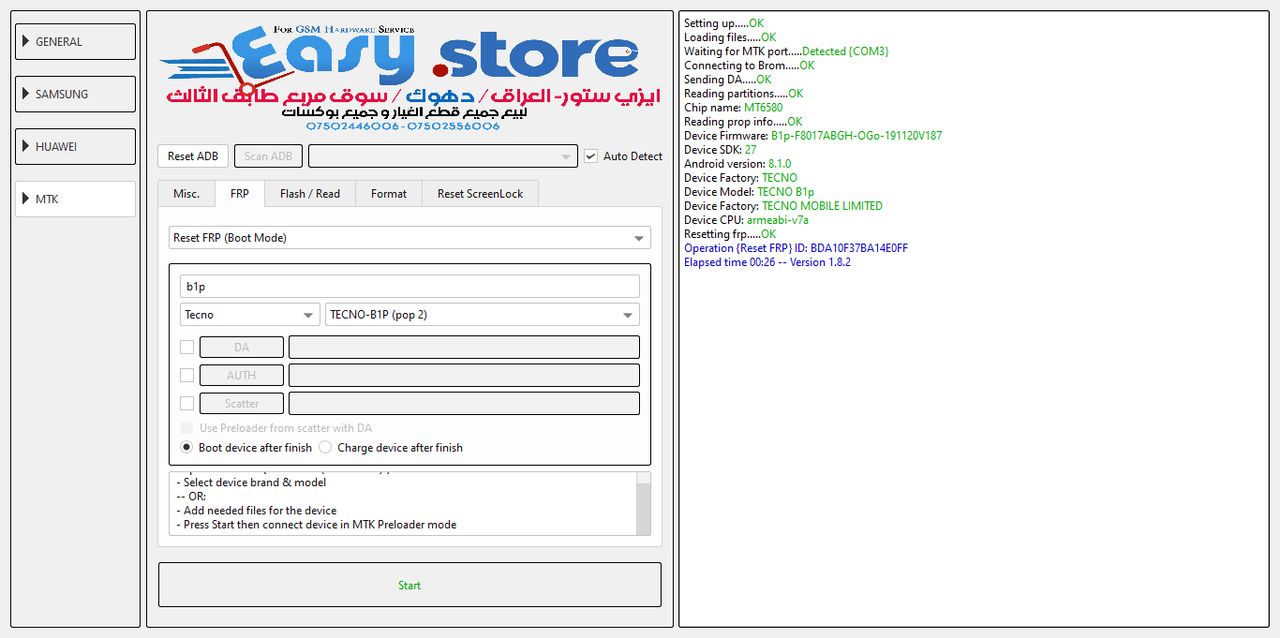Screen dimensions: 1280x638
Task: Click the Reset ADB button
Action: (193, 156)
